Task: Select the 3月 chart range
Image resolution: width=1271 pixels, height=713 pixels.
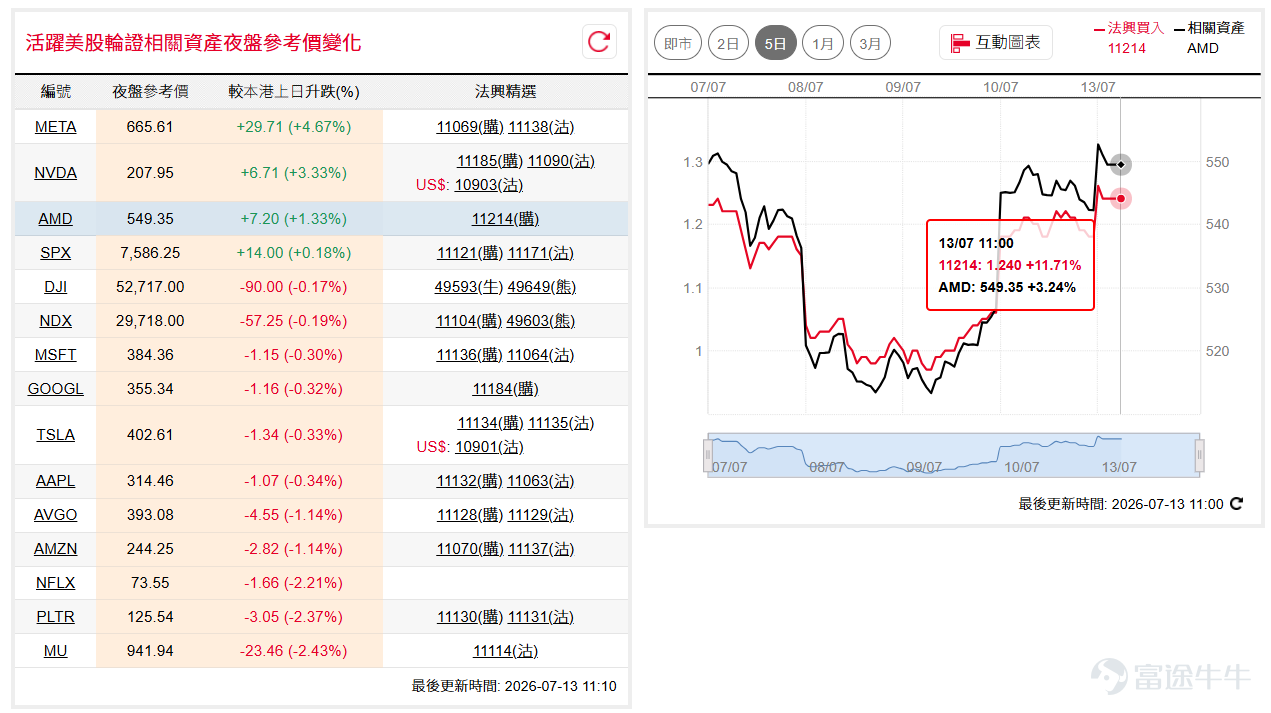Action: (870, 43)
